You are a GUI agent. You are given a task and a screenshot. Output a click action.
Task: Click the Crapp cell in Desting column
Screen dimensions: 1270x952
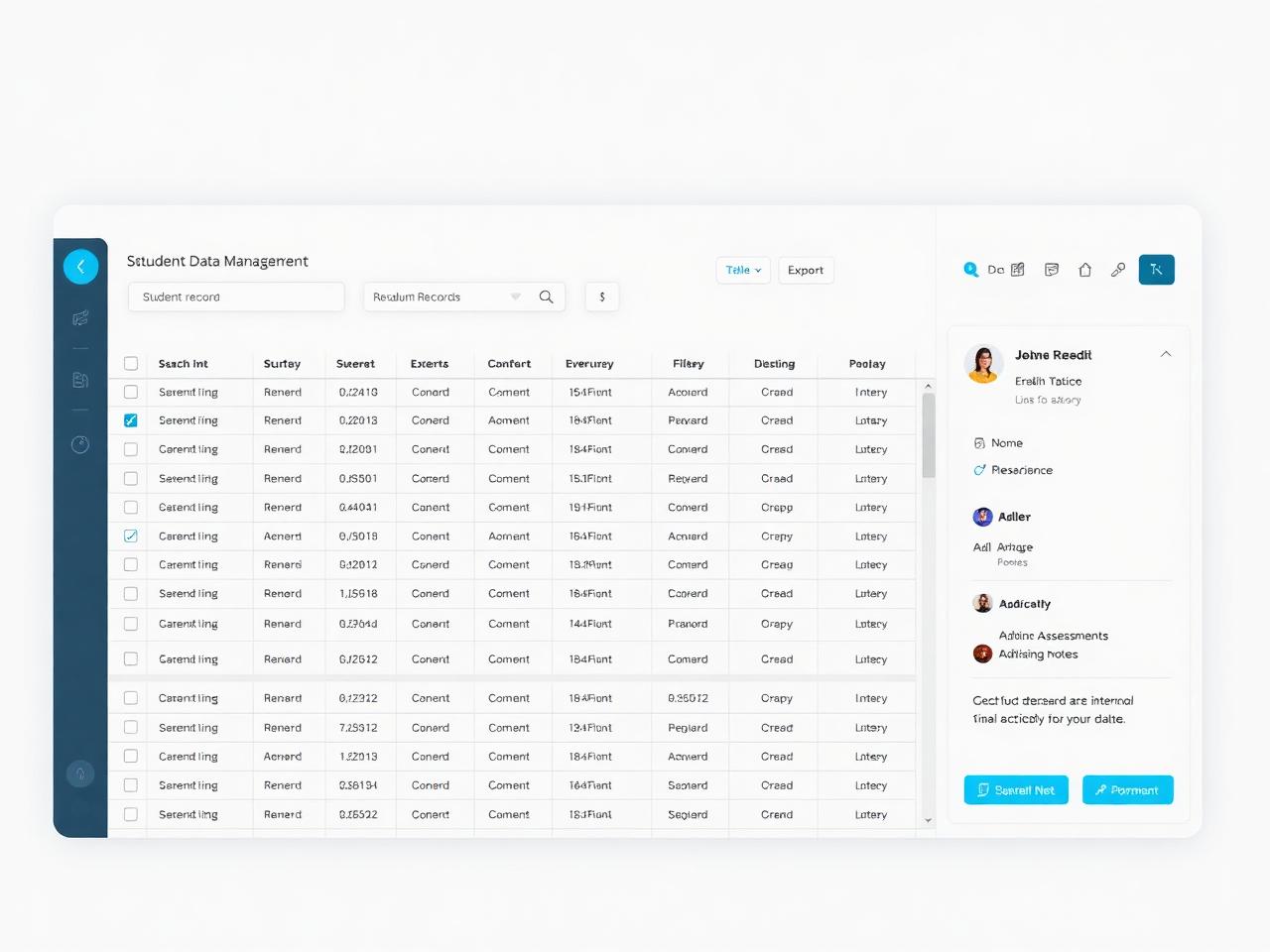[x=777, y=507]
